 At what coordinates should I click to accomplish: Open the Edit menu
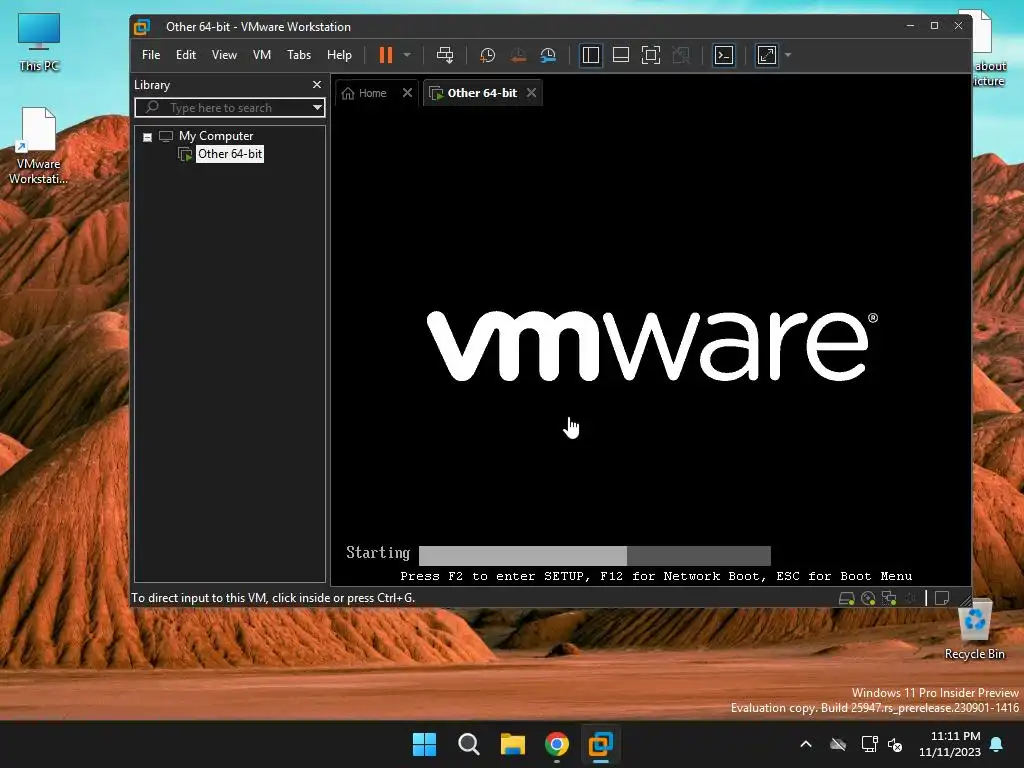pyautogui.click(x=185, y=55)
